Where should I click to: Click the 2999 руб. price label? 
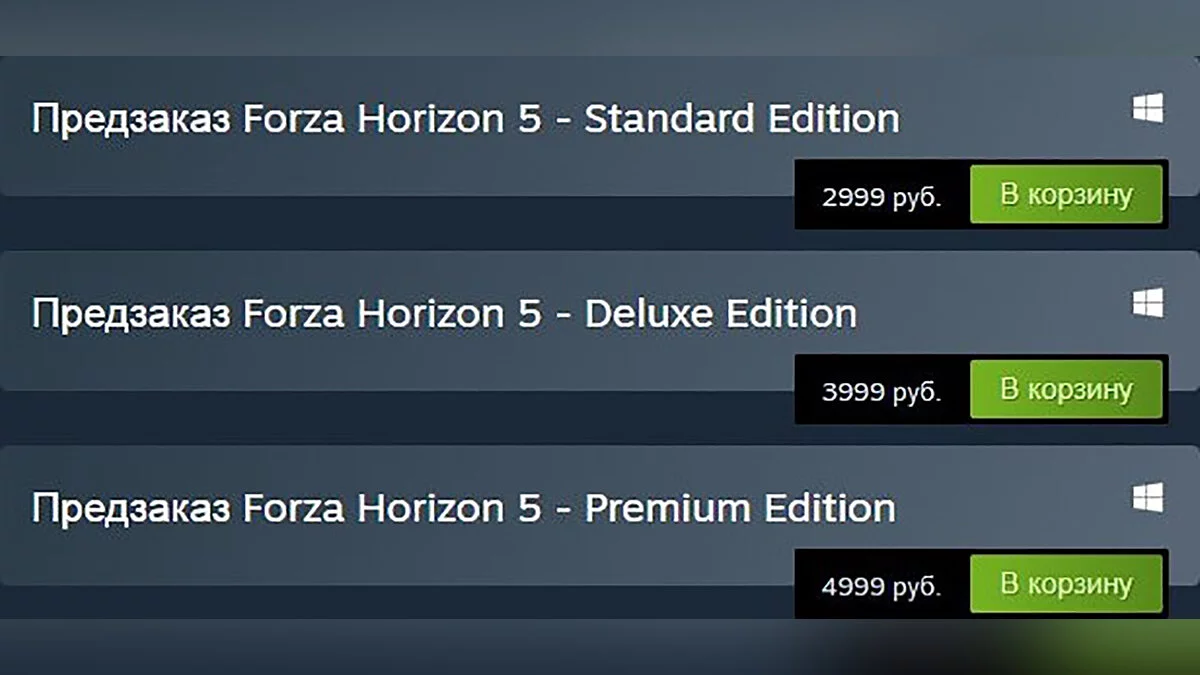(x=881, y=197)
